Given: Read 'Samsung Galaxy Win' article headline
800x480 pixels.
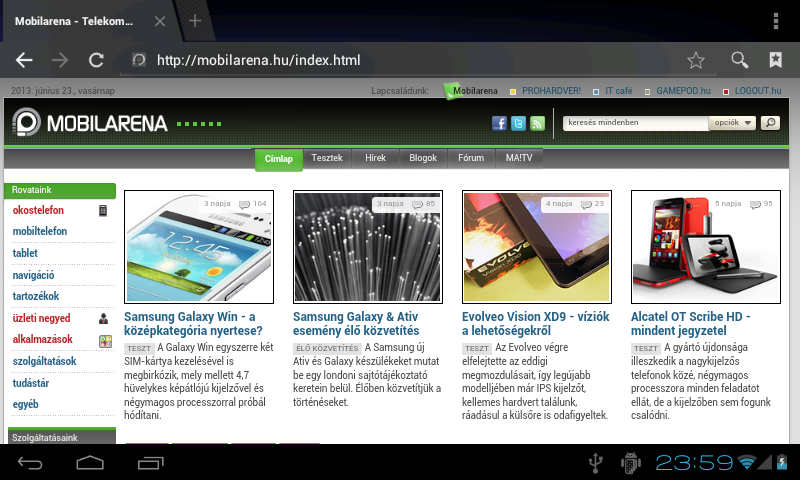Looking at the screenshot, I should (x=193, y=324).
